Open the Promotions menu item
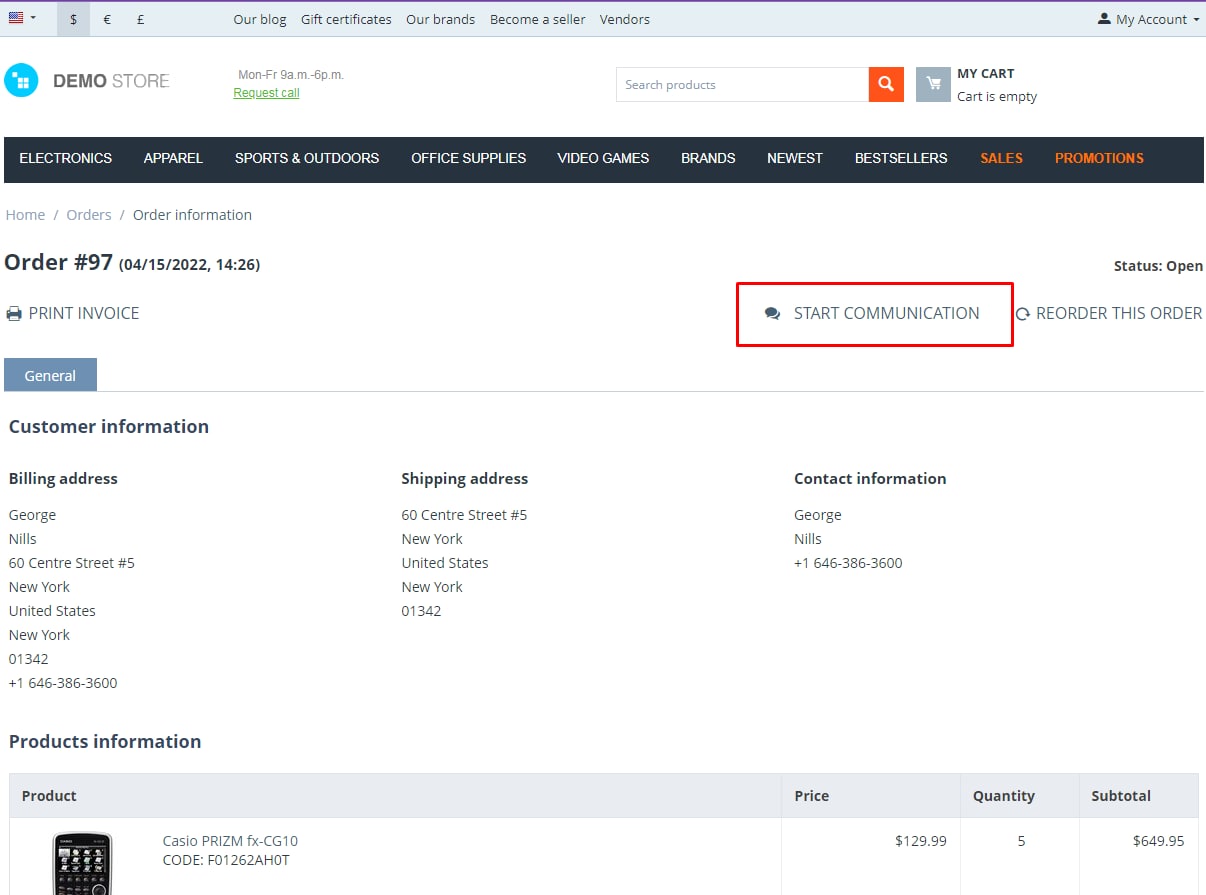Image resolution: width=1206 pixels, height=895 pixels. coord(1099,158)
